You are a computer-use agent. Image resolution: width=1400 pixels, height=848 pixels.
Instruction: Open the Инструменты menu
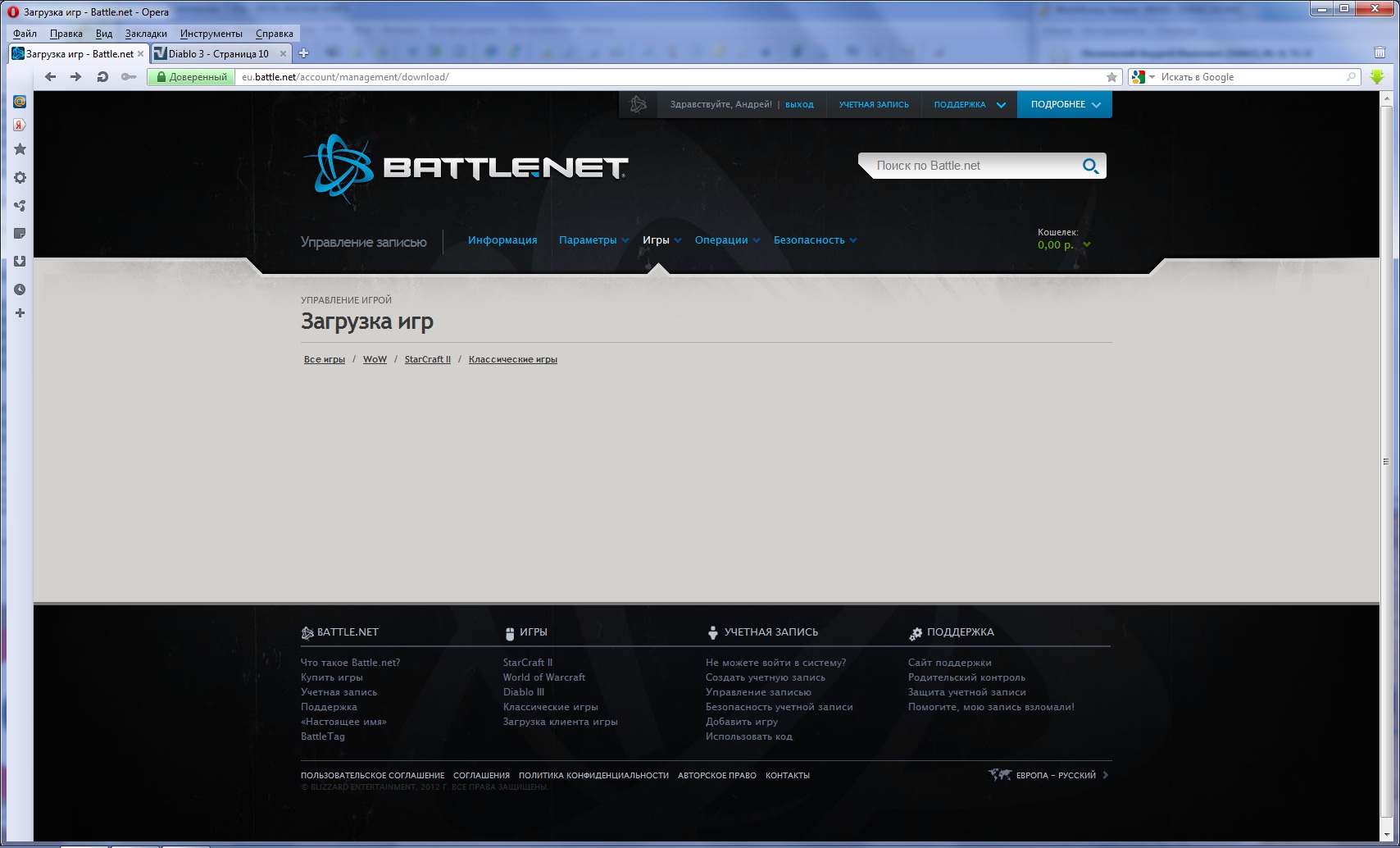(211, 34)
